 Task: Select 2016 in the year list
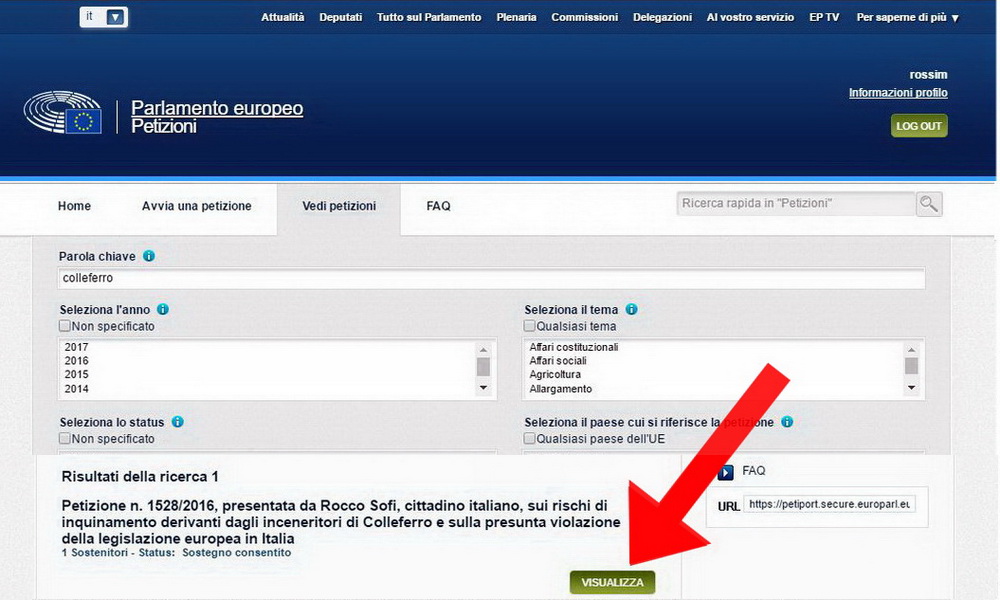coord(77,360)
